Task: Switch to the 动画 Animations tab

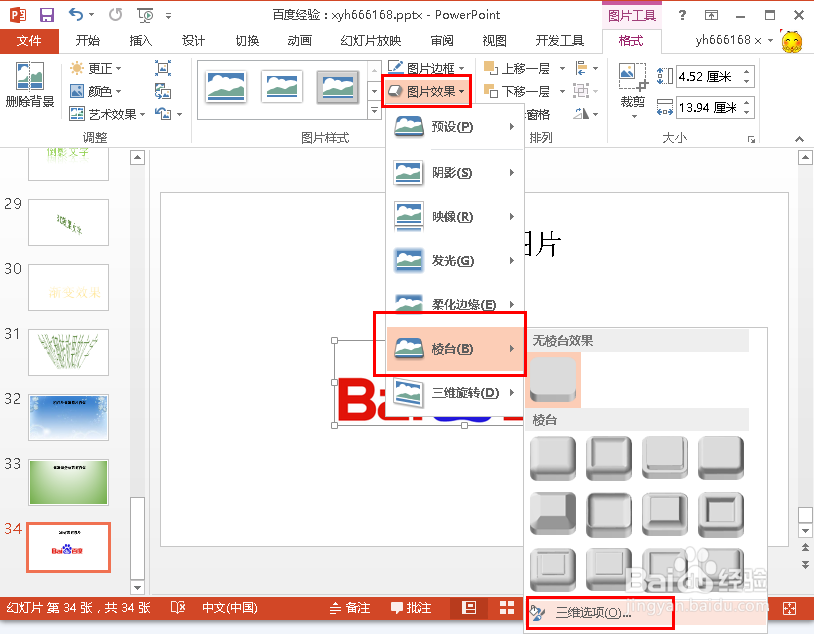Action: (x=300, y=41)
